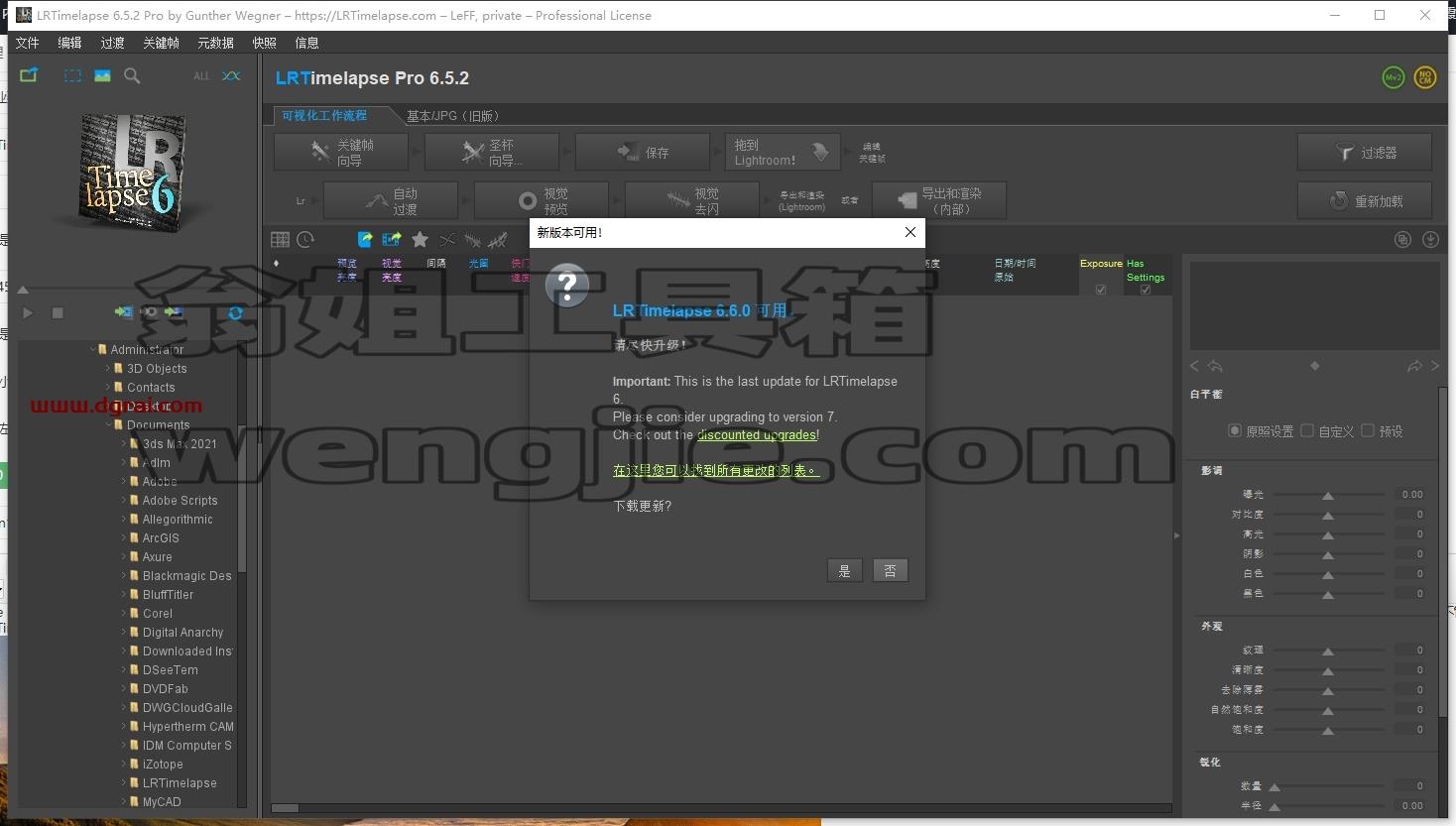Open the 编辑 menu

pos(69,43)
